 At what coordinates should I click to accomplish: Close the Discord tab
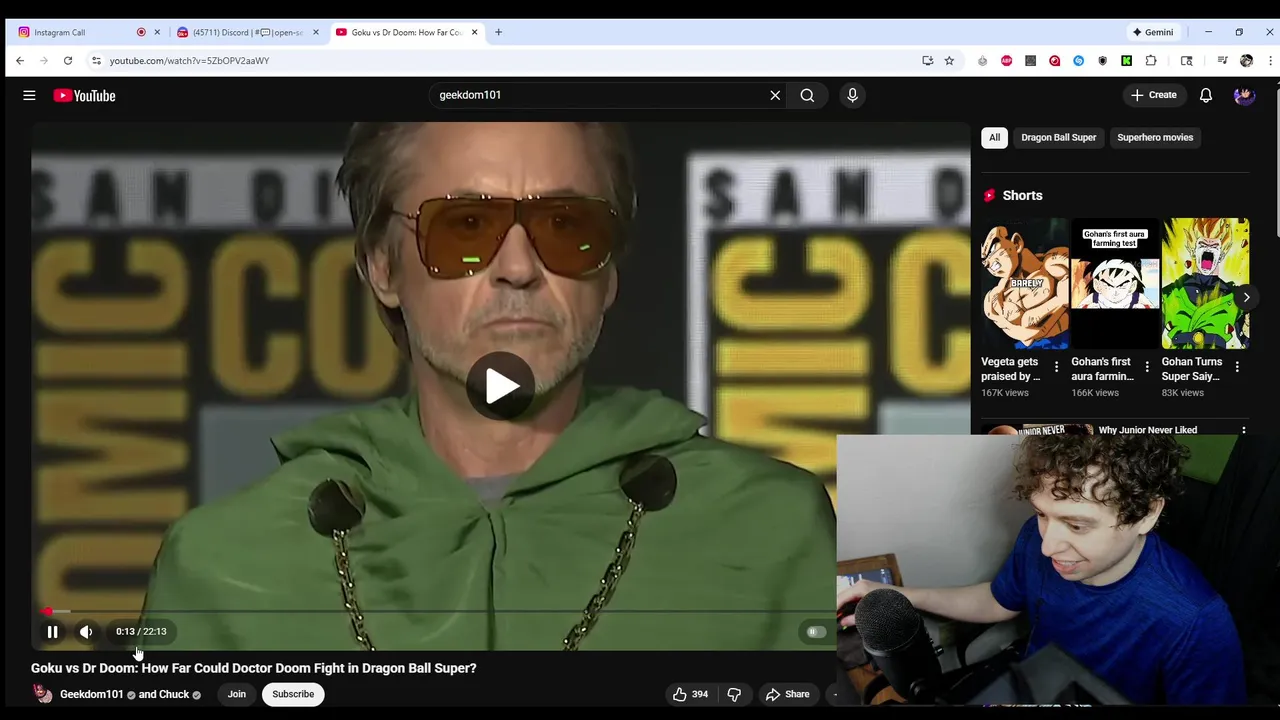[x=316, y=32]
